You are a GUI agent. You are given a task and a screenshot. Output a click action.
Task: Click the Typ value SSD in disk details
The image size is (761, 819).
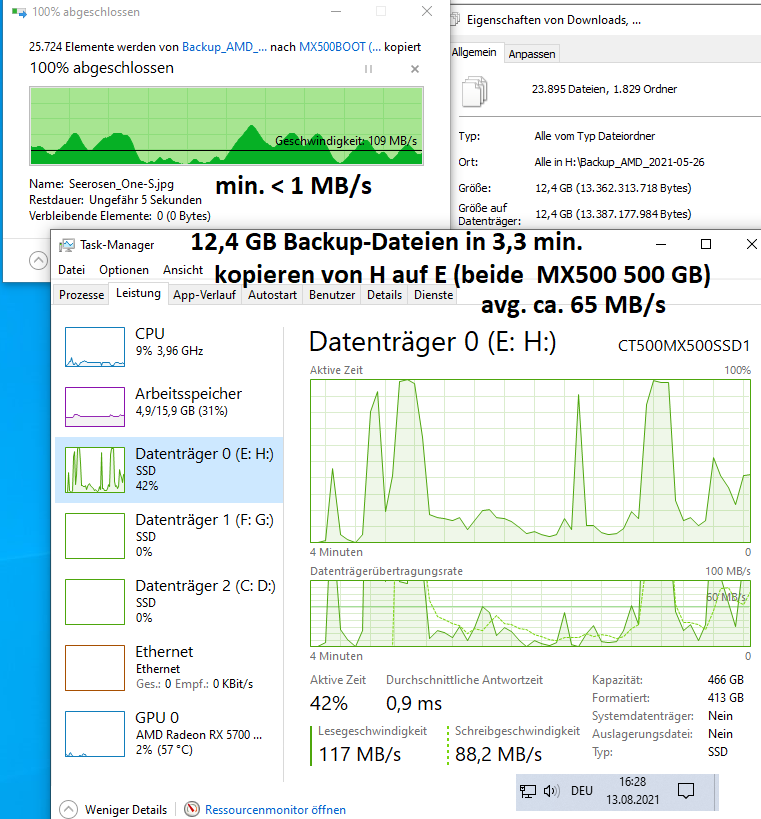click(718, 752)
